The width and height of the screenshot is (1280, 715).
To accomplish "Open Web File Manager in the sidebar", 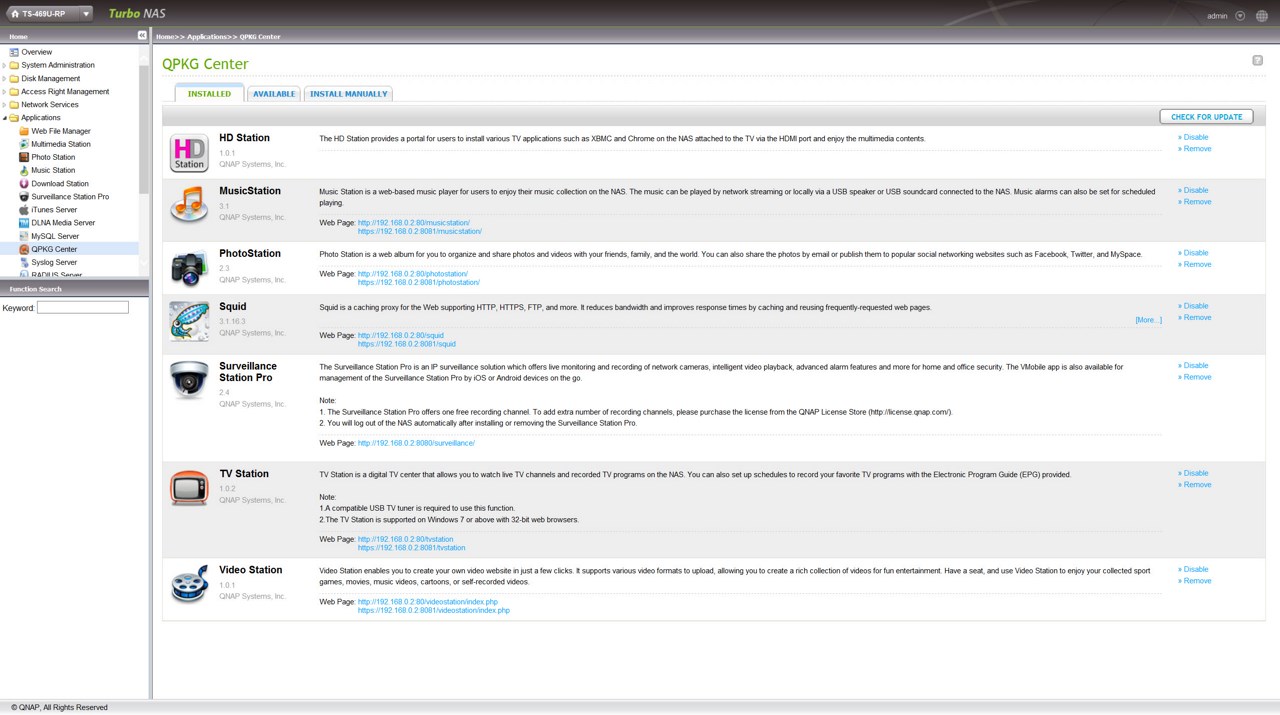I will (61, 131).
